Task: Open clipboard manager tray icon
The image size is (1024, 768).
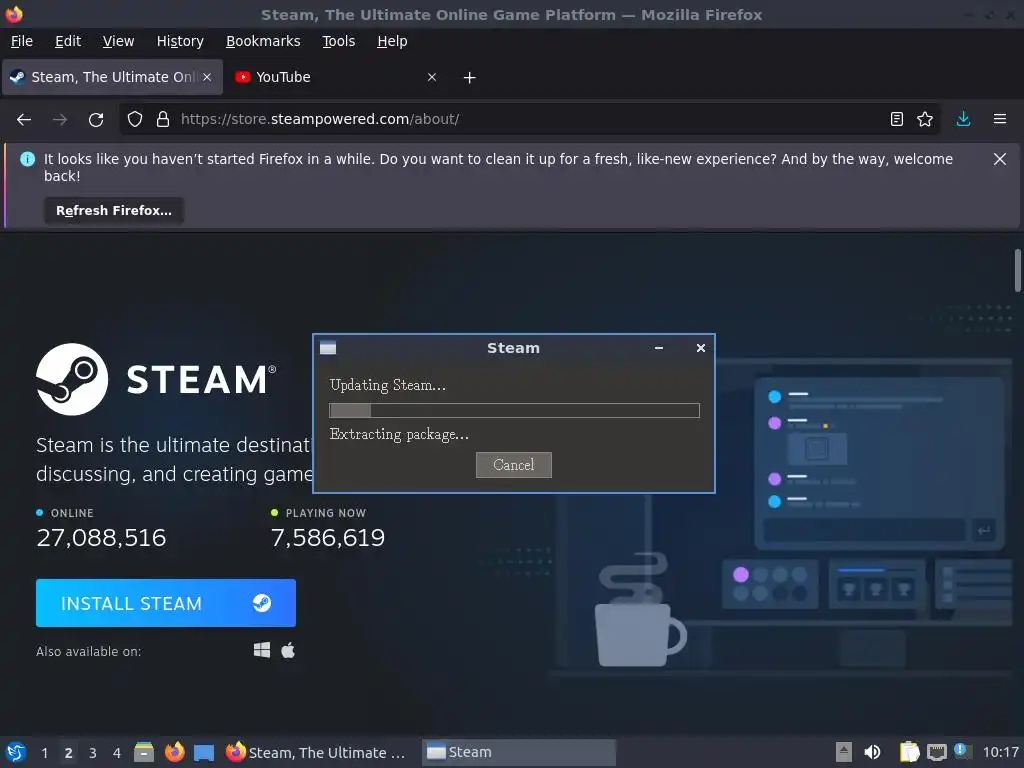Action: pos(909,752)
